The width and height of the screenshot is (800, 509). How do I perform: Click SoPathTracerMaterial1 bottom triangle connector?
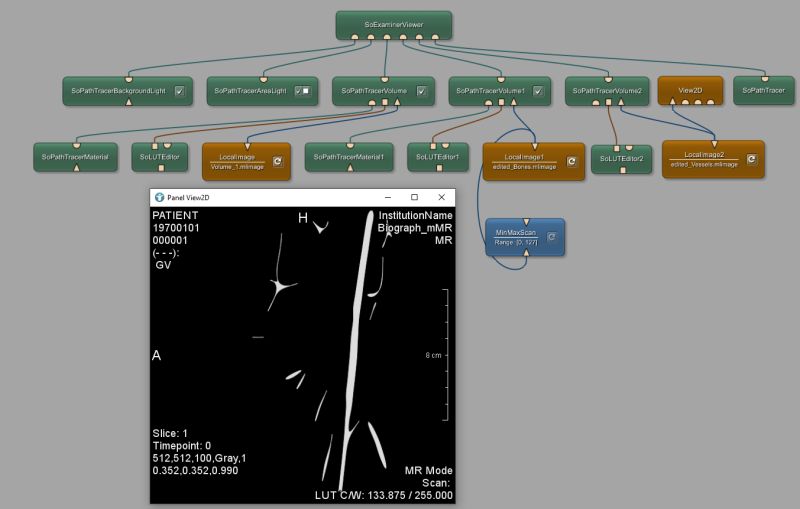350,168
